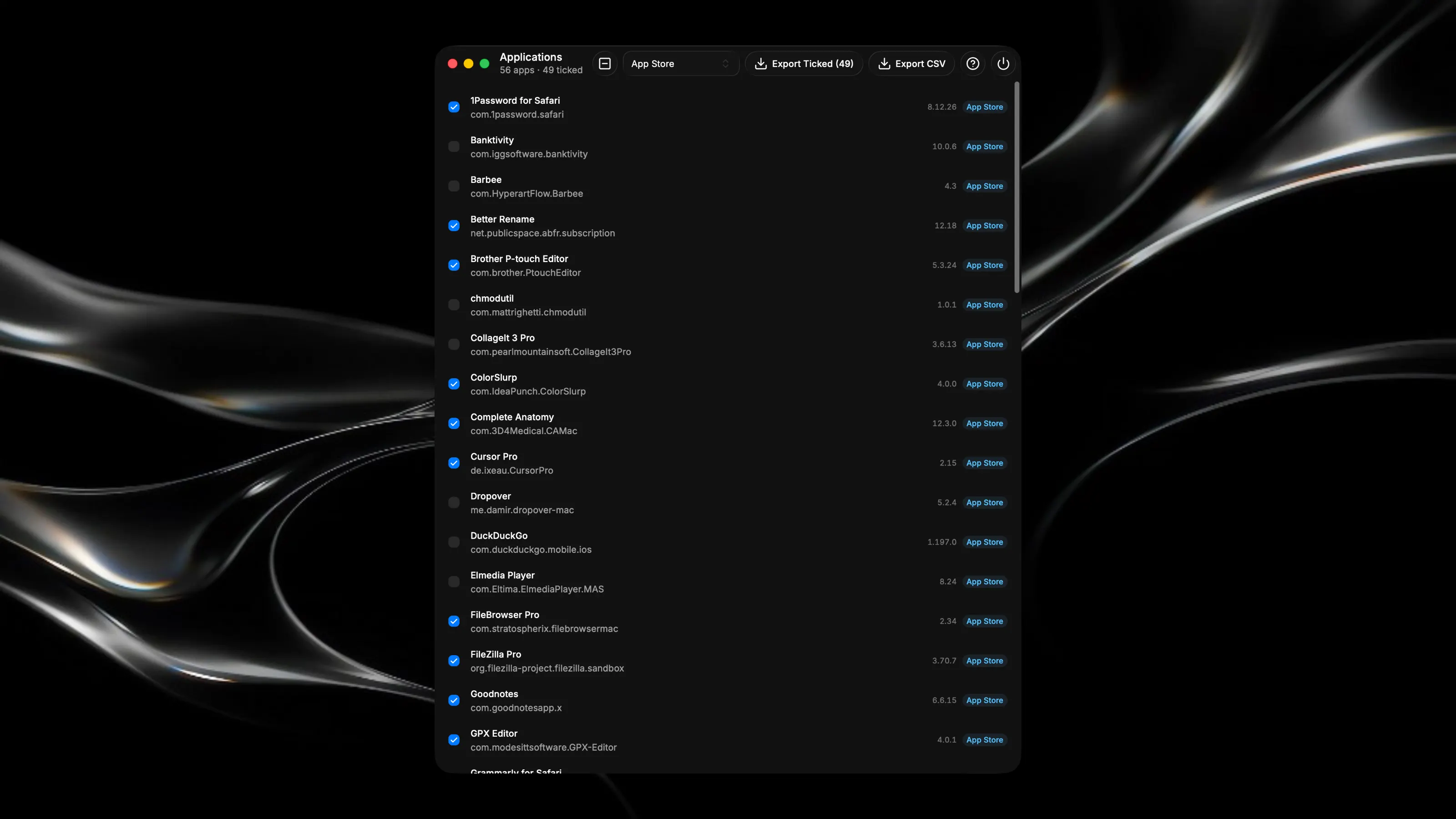Click App Store badge on 1Password row

tap(985, 107)
